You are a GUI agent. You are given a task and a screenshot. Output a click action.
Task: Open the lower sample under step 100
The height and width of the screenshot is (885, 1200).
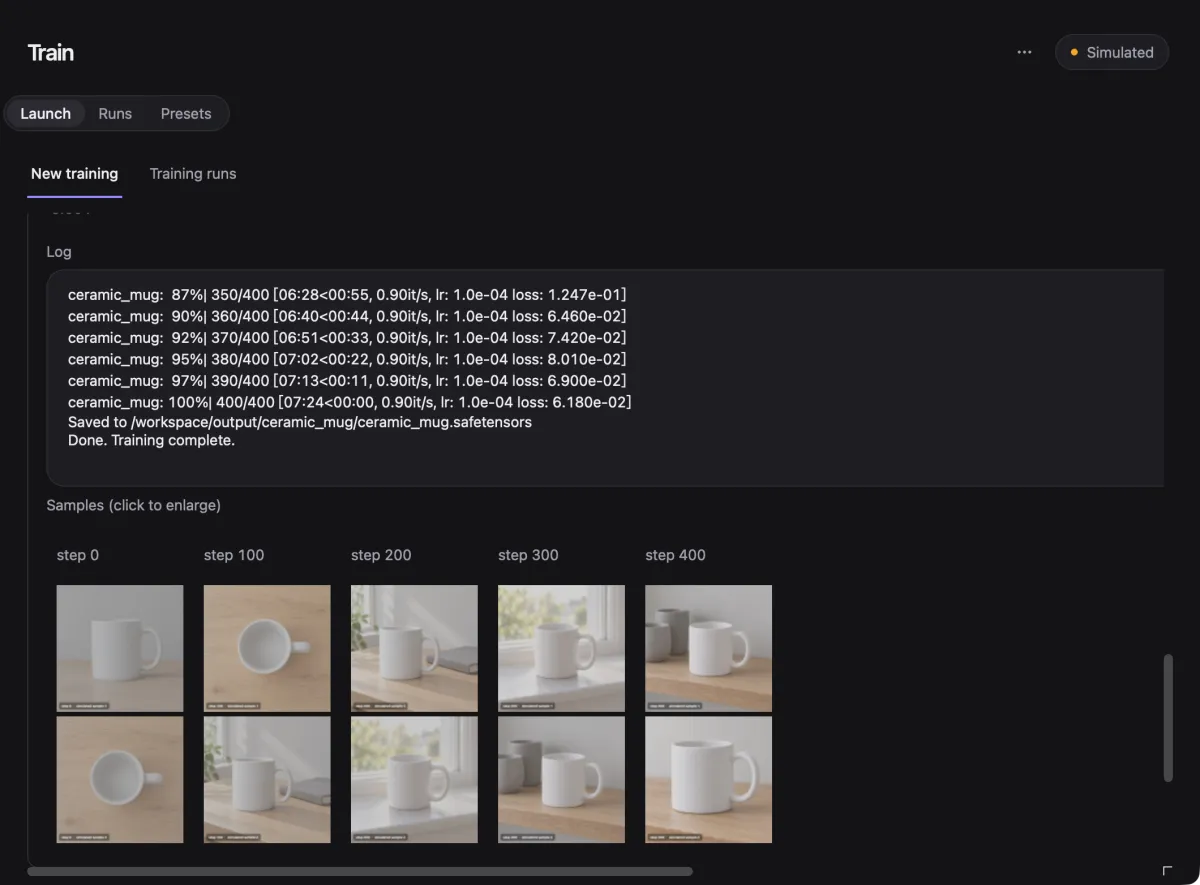[x=267, y=779]
